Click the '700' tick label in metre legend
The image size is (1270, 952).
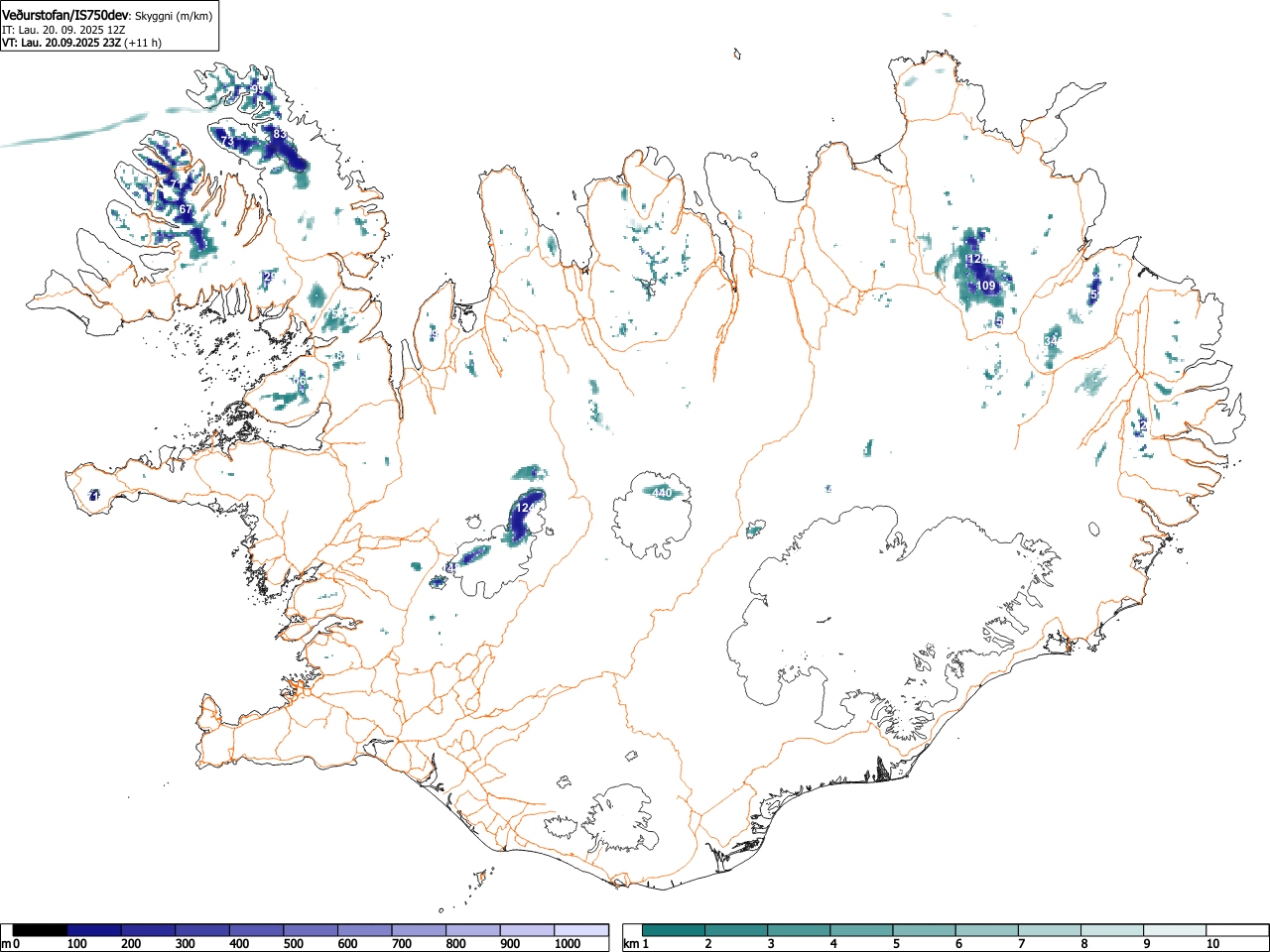402,944
